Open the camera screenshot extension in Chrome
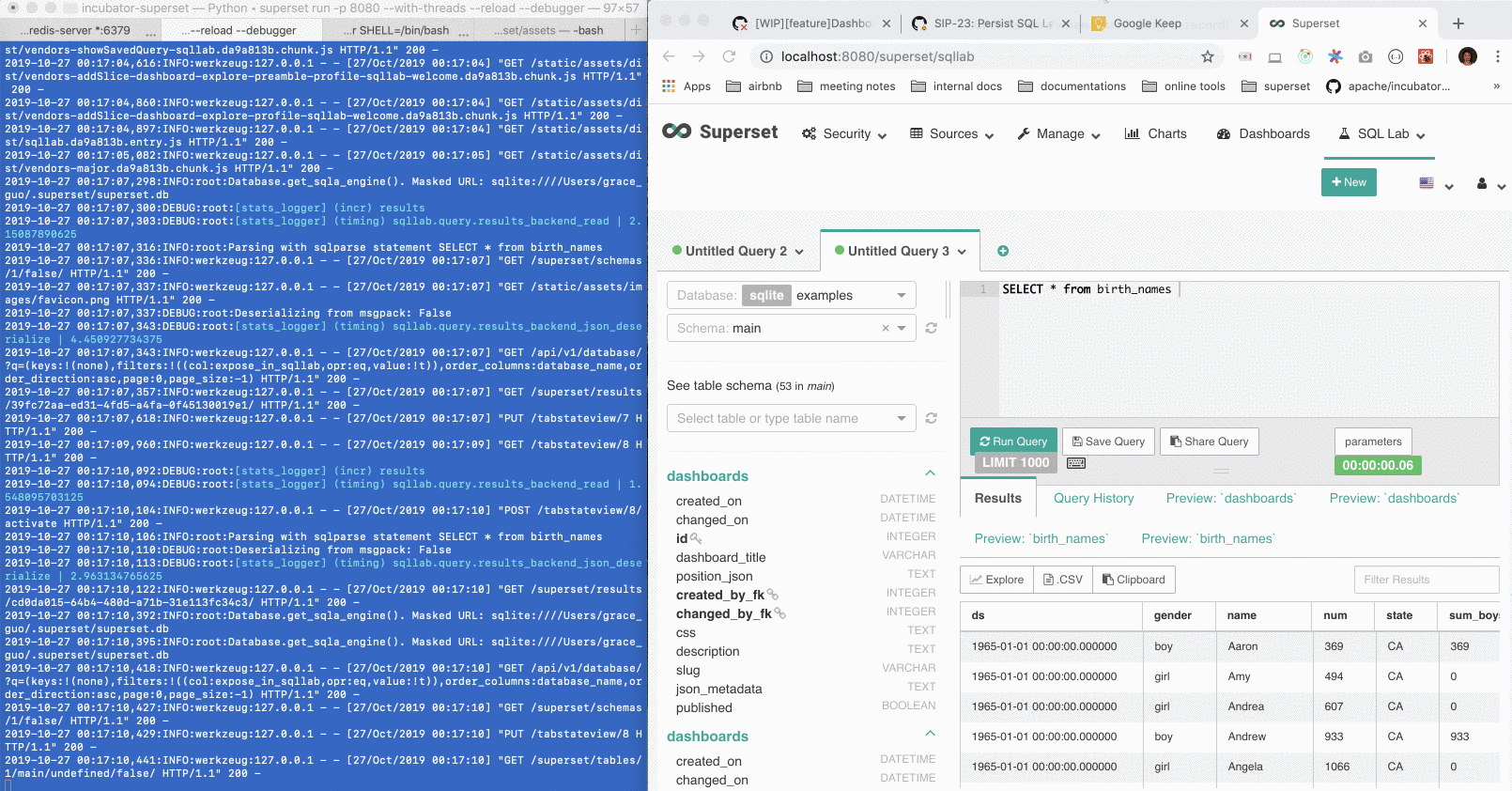1512x791 pixels. [x=1365, y=56]
